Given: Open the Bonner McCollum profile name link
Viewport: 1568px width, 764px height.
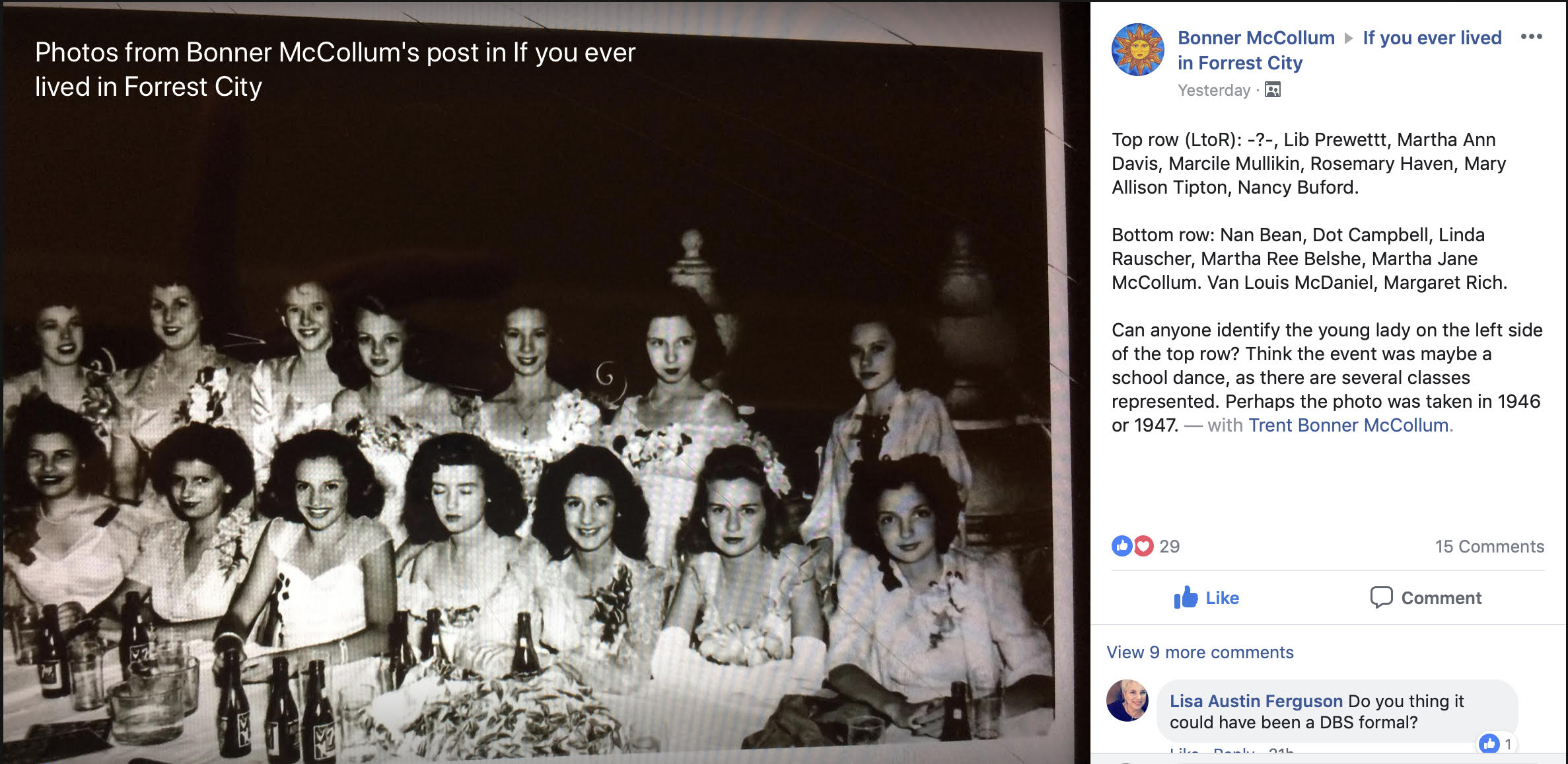Looking at the screenshot, I should click(1256, 38).
